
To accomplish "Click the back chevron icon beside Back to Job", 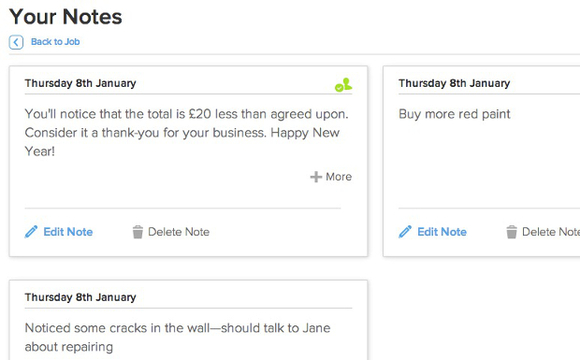I will [x=16, y=42].
